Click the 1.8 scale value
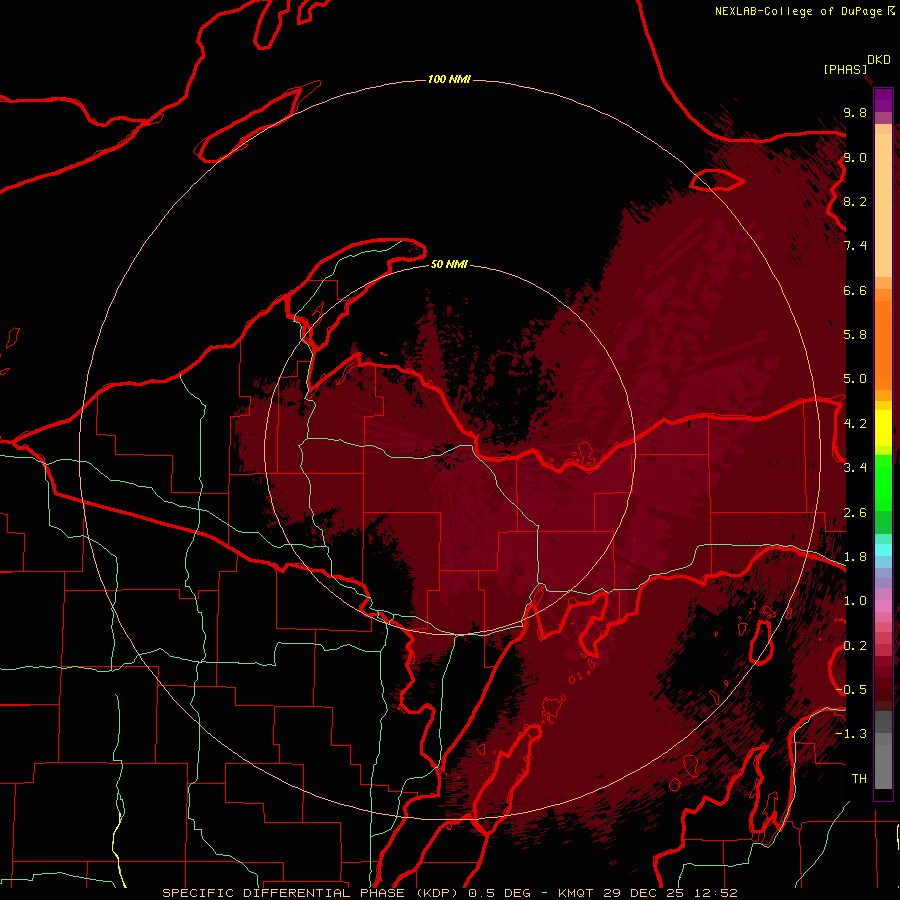The width and height of the screenshot is (900, 900). coord(855,557)
